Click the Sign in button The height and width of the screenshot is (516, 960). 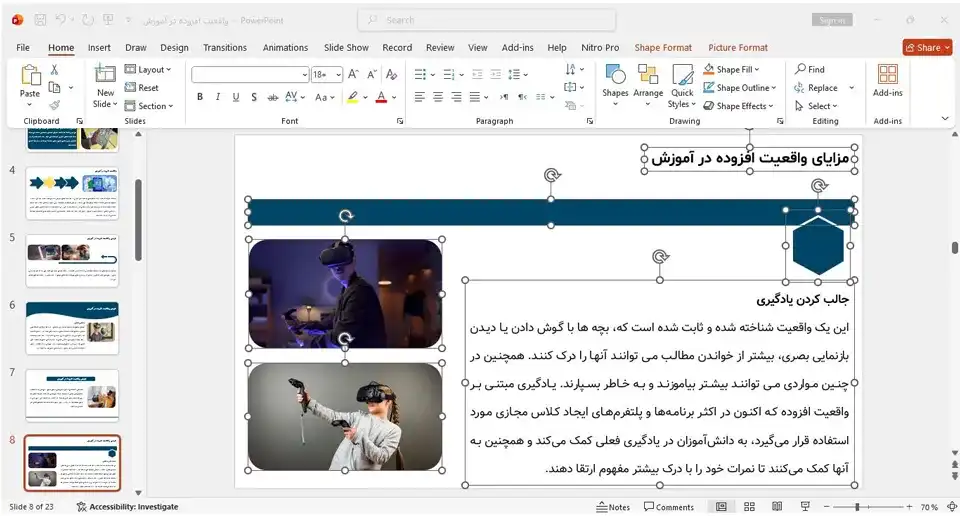pos(832,20)
